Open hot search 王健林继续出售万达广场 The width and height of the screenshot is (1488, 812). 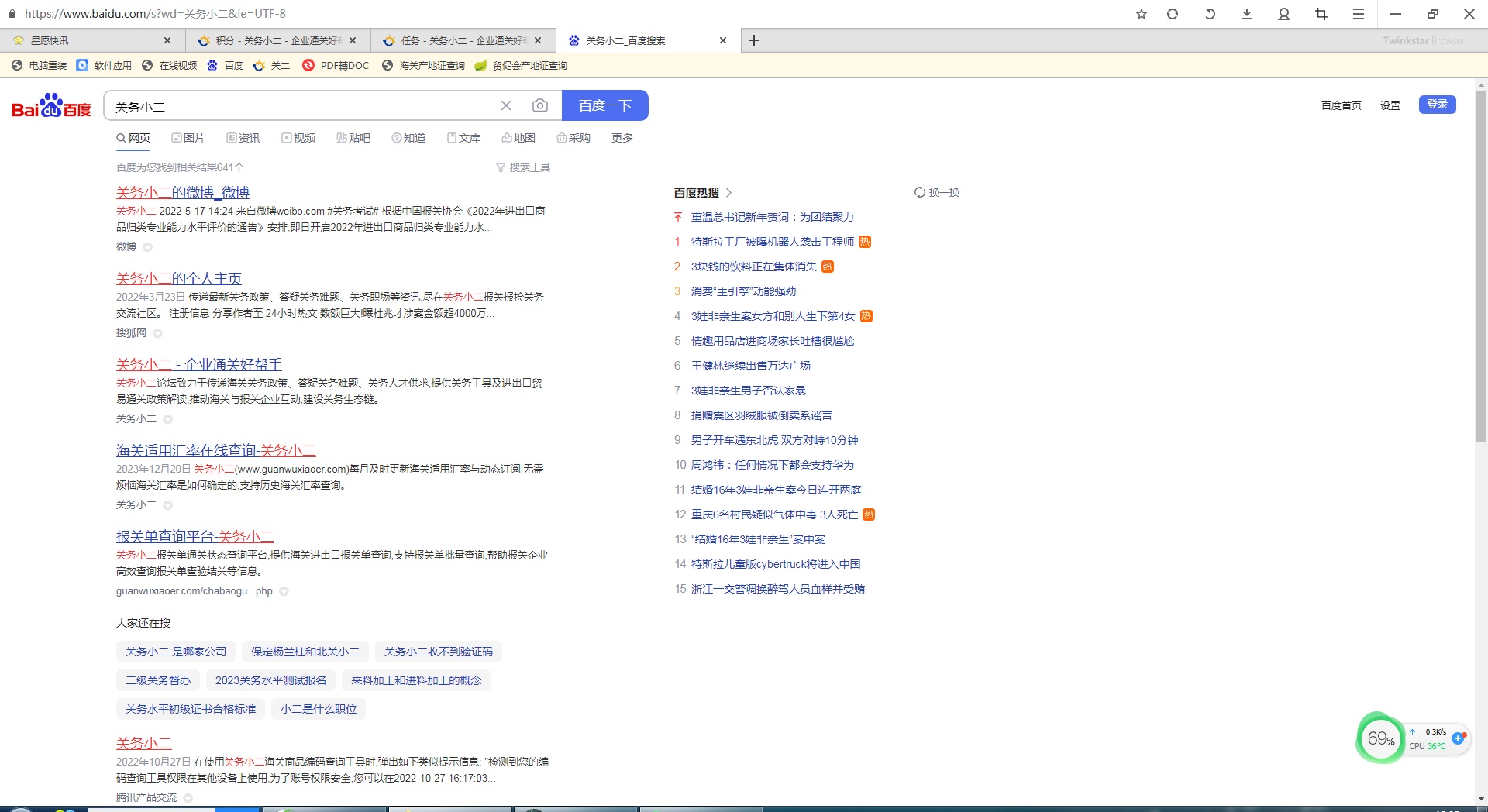pyautogui.click(x=751, y=366)
